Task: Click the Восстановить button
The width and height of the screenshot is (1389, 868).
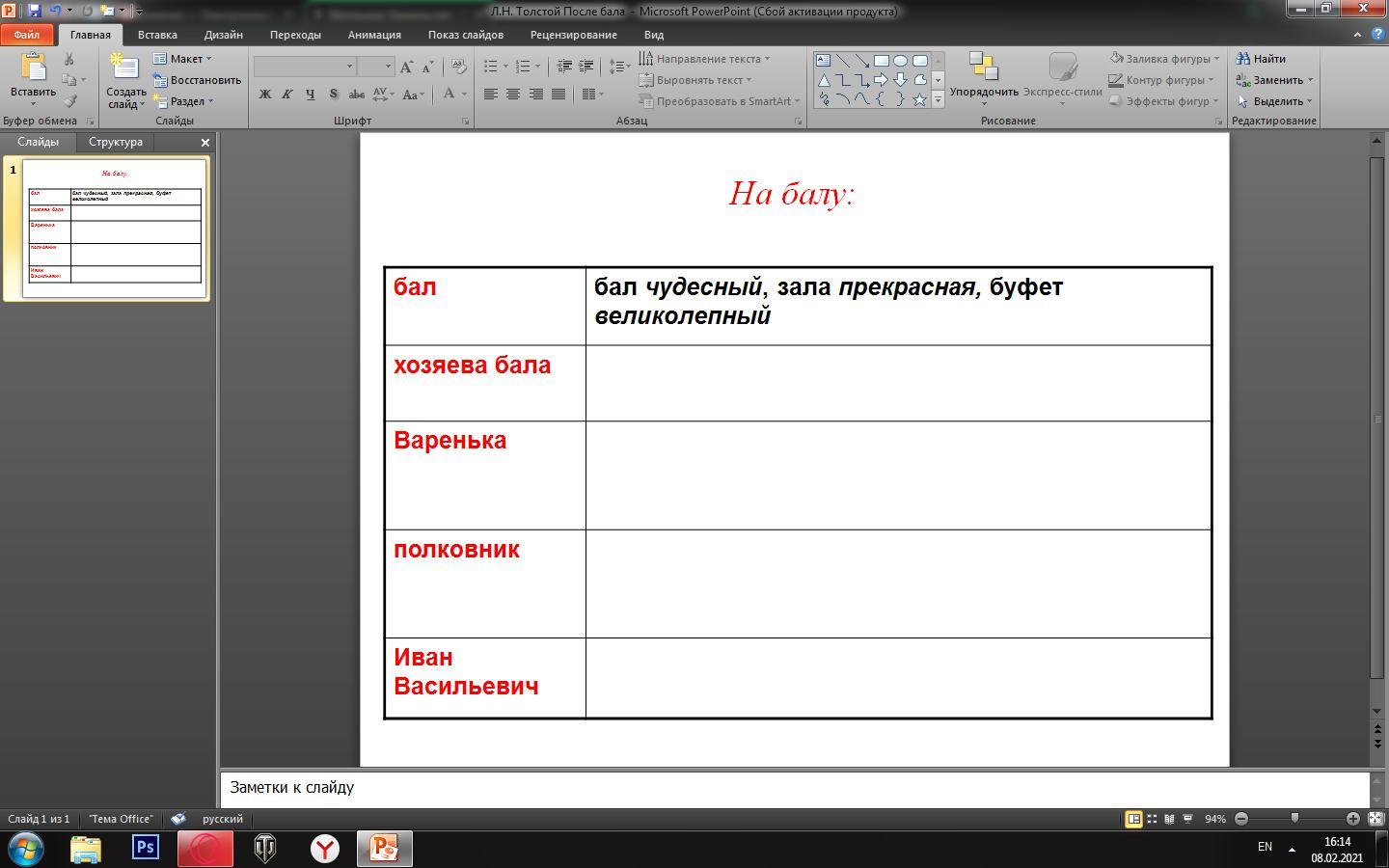Action: [197, 80]
